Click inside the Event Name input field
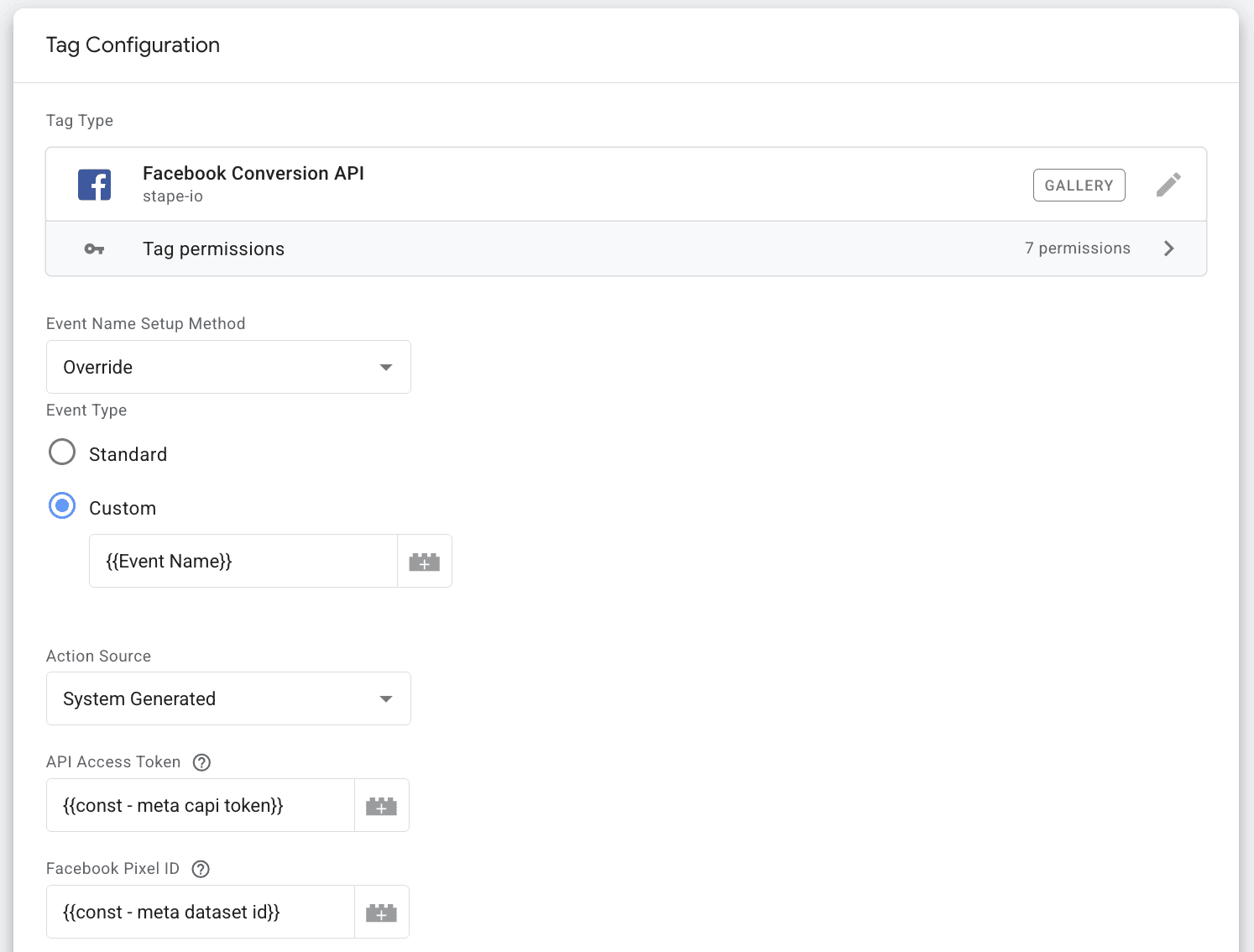 [x=242, y=561]
